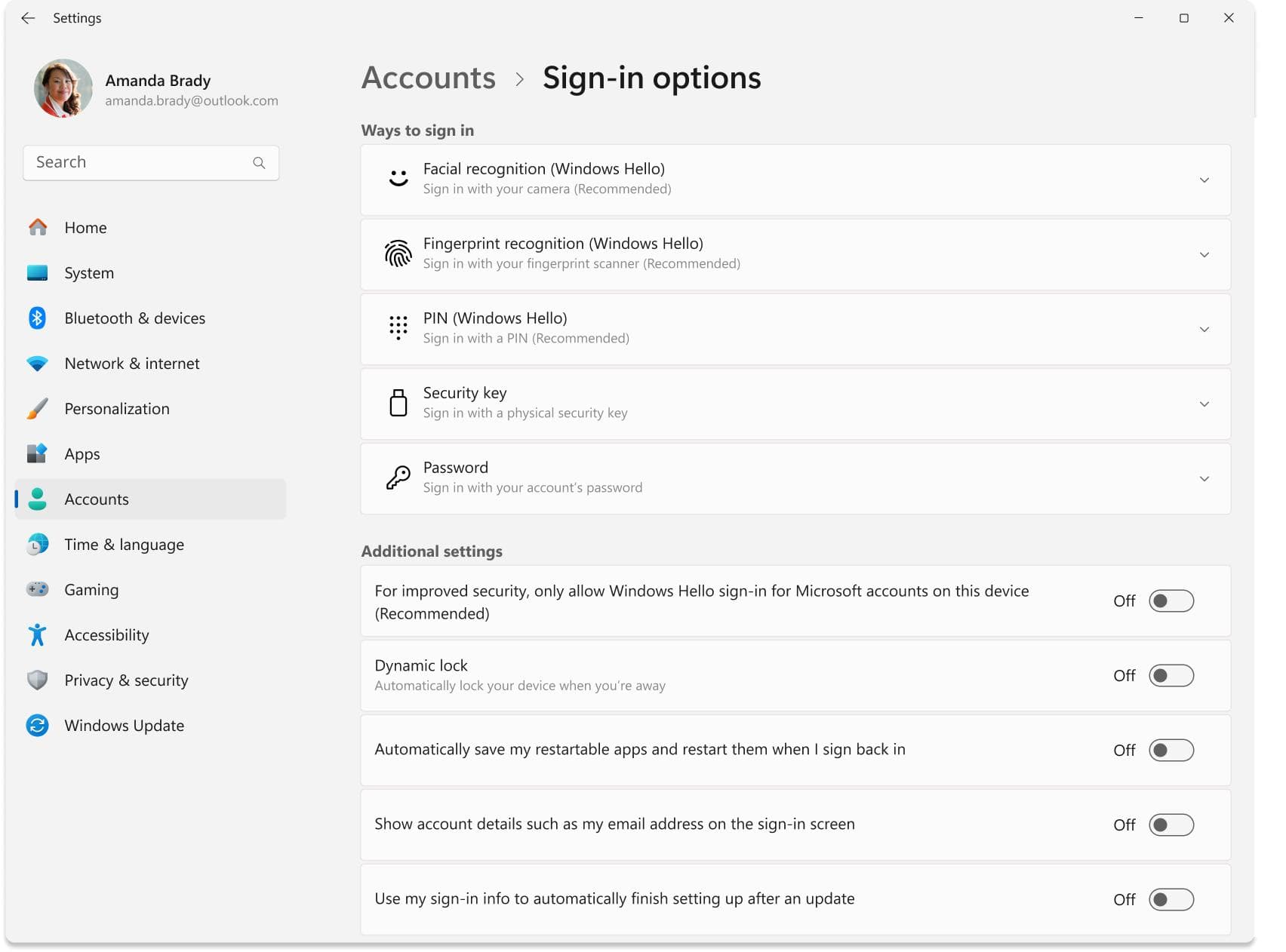
Task: Click Amanda Brady's profile picture
Action: (63, 88)
